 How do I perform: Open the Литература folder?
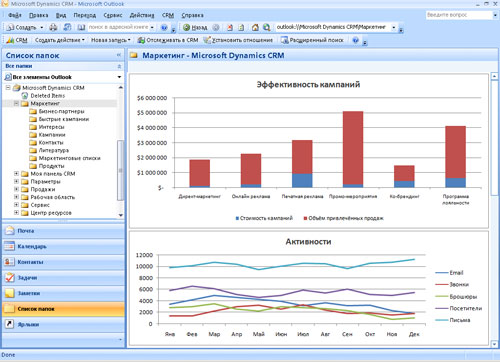[x=54, y=150]
